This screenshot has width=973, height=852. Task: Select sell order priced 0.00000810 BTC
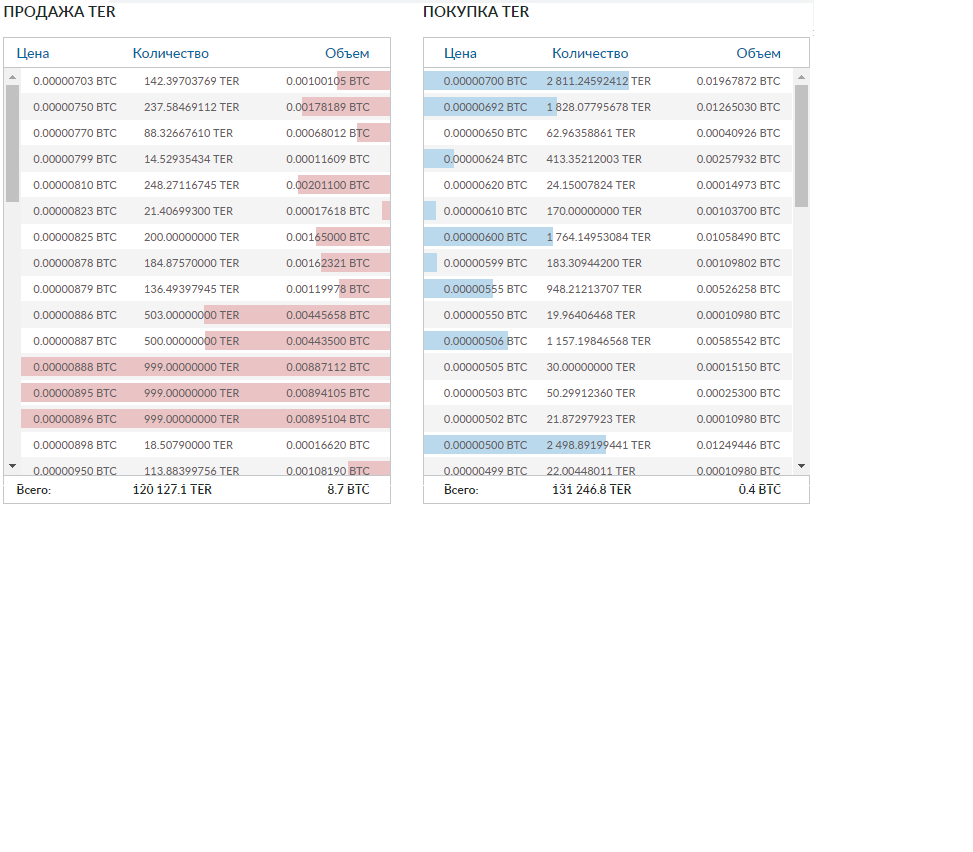point(75,185)
